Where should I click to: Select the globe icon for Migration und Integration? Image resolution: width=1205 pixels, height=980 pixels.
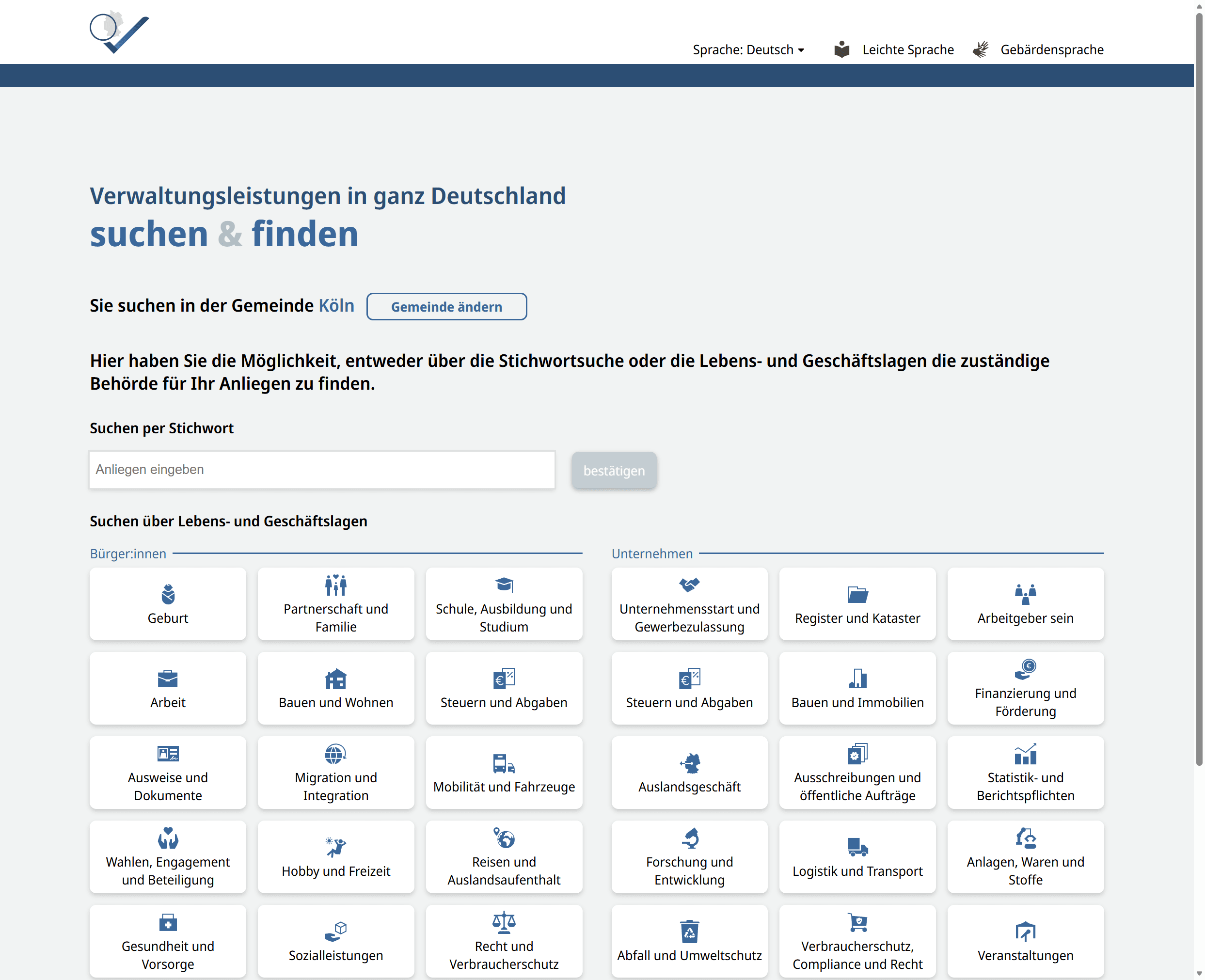pos(335,754)
